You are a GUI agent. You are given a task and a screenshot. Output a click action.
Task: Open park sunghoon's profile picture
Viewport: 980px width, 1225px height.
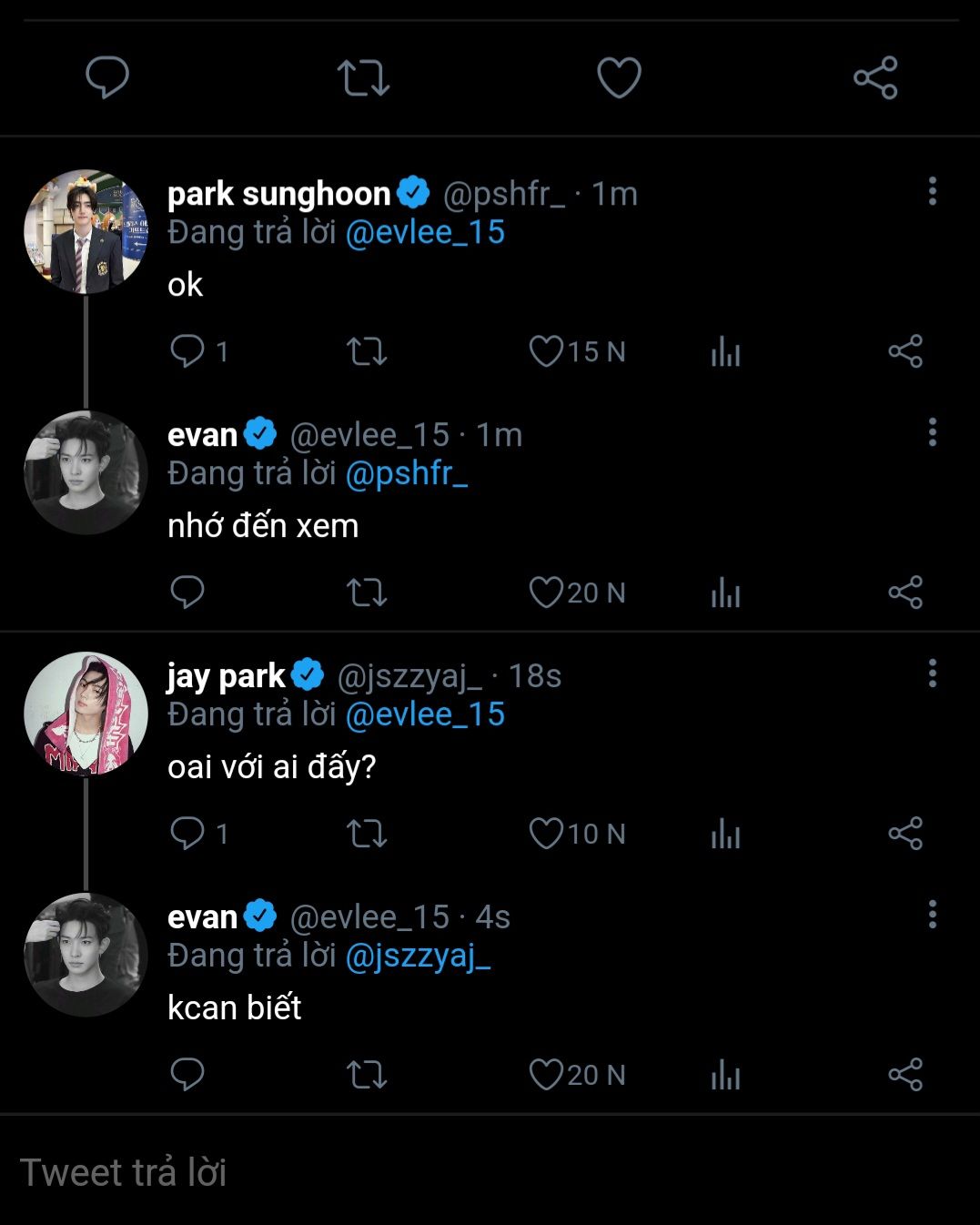coord(86,231)
